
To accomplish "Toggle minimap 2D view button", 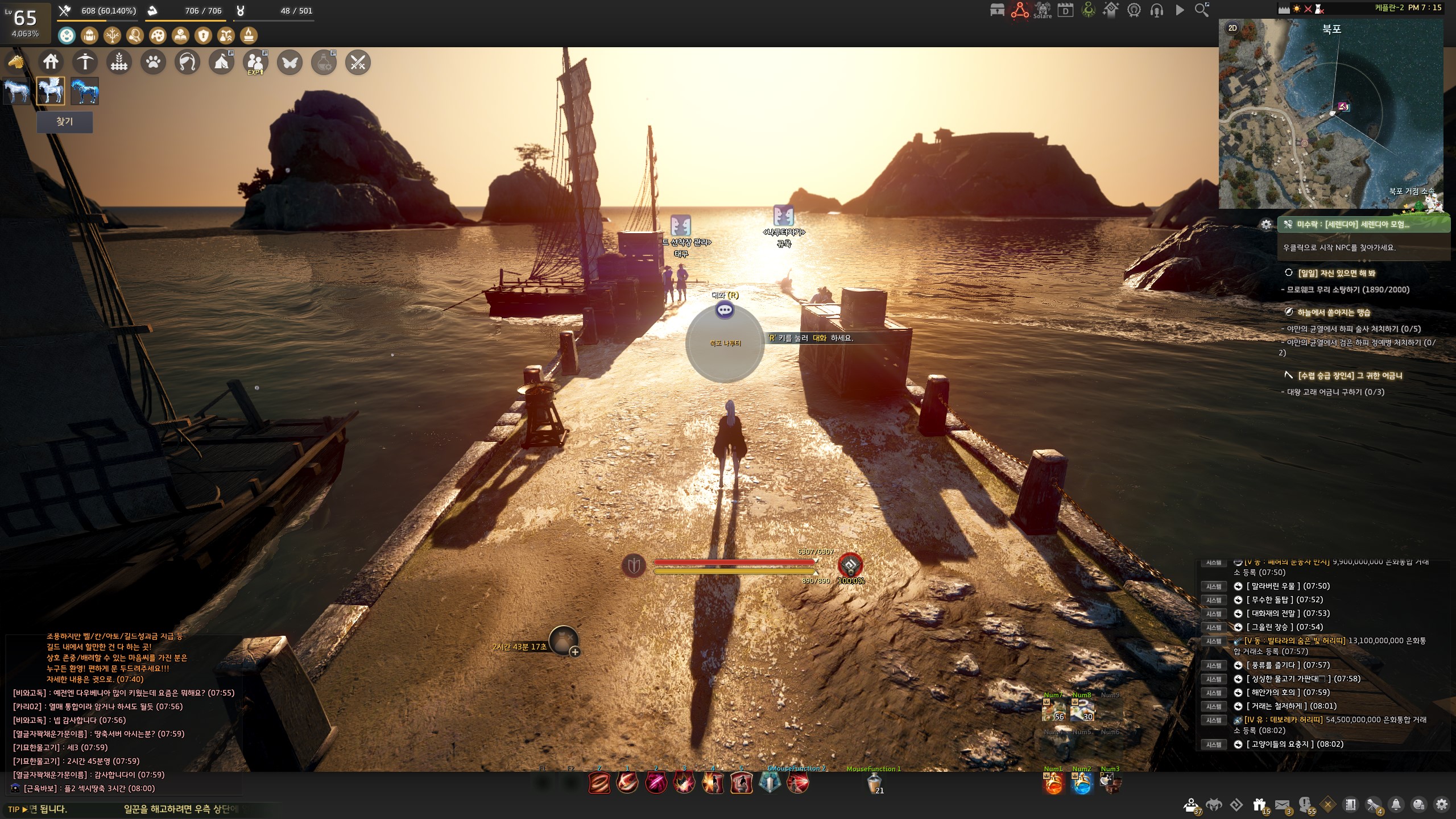I will click(1232, 28).
